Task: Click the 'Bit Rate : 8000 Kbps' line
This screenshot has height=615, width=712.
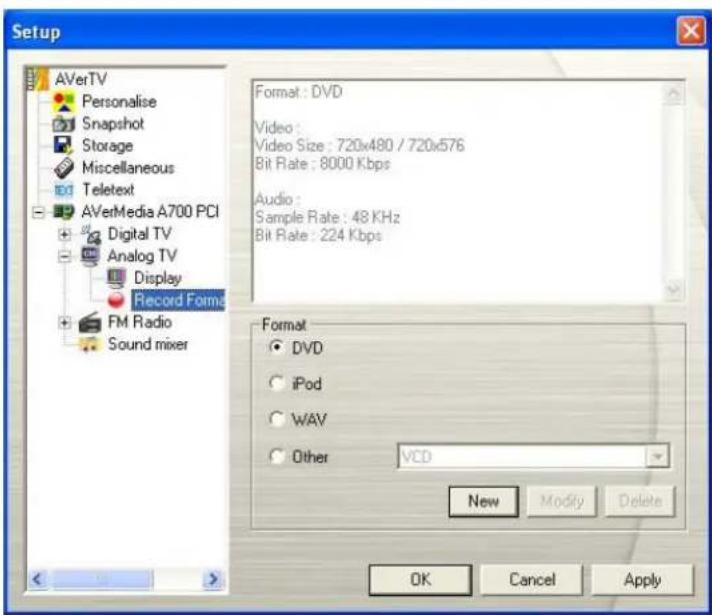Action: pos(322,164)
